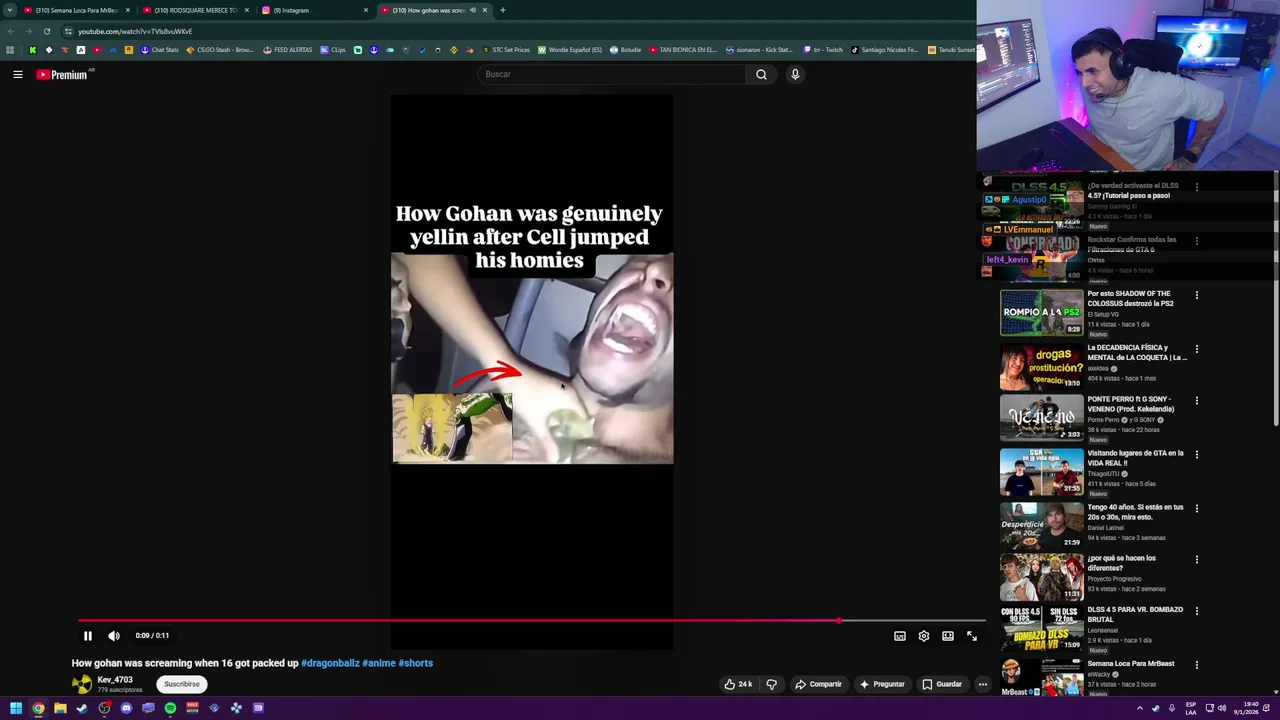Open a new browser tab with plus
Viewport: 1280px width, 720px height.
(x=502, y=10)
